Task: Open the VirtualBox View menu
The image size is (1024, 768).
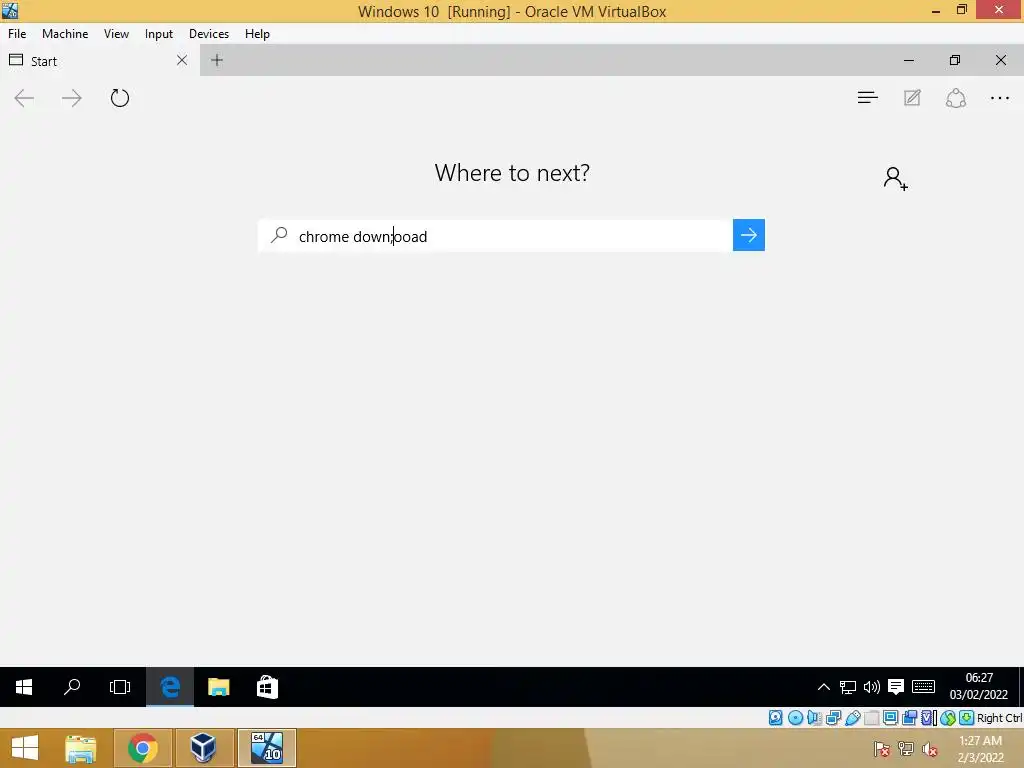Action: point(116,34)
